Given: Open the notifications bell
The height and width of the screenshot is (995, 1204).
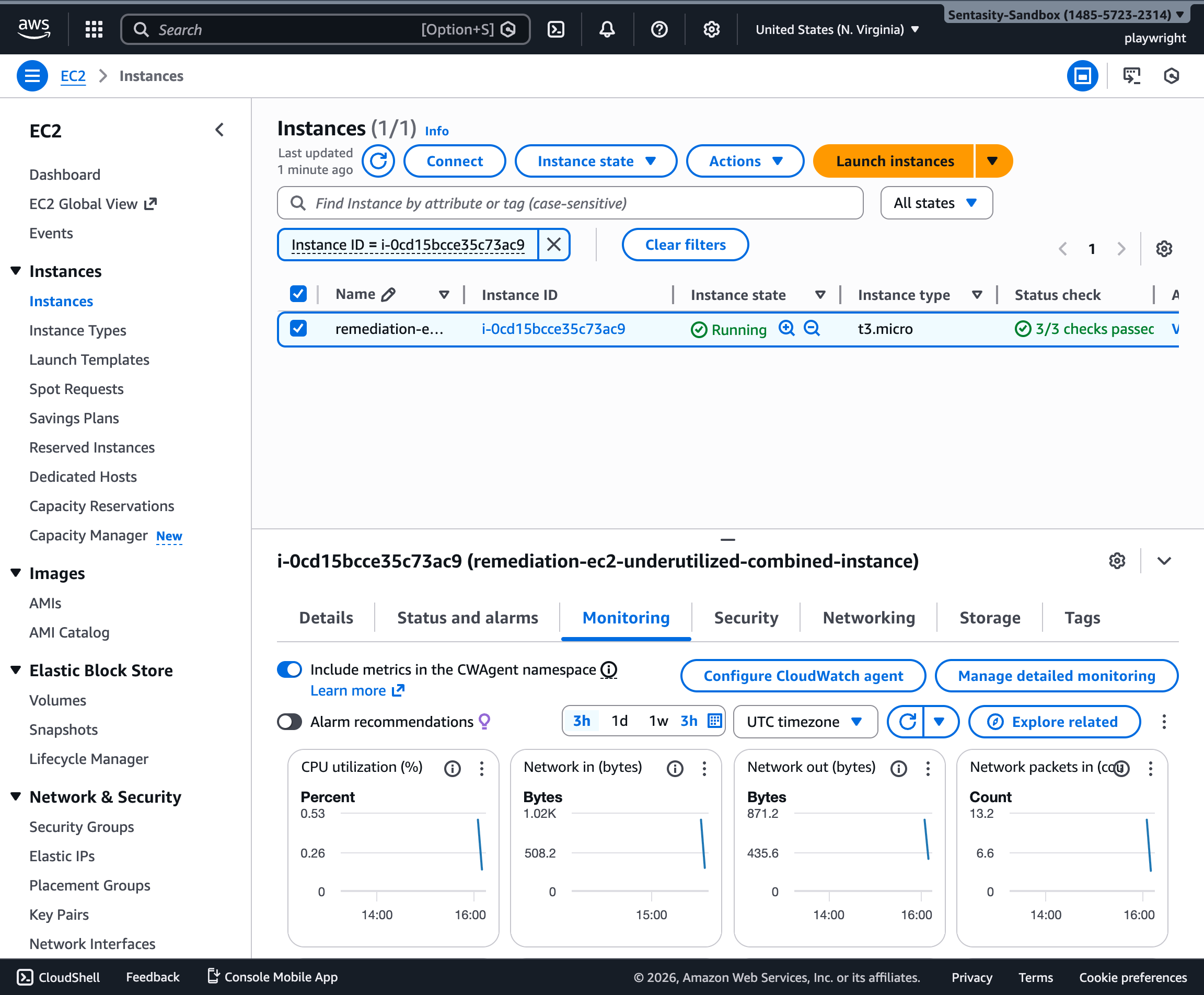Looking at the screenshot, I should 607,29.
